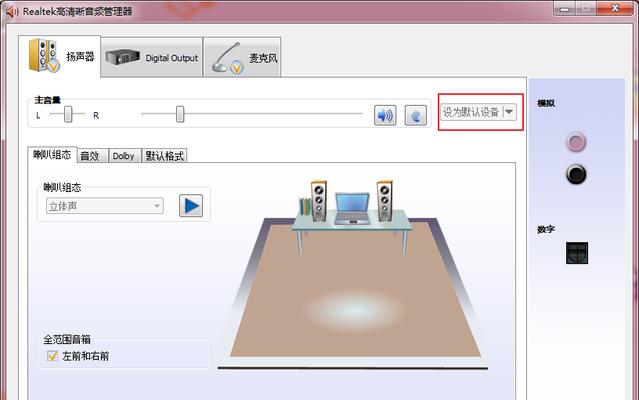
Task: Expand the 设为默认设备 dropdown arrow
Action: coord(509,112)
